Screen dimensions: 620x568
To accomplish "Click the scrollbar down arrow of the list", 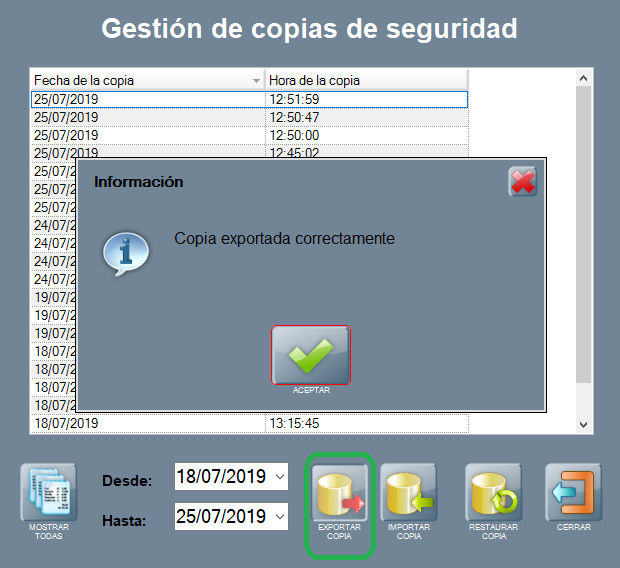I will point(585,425).
